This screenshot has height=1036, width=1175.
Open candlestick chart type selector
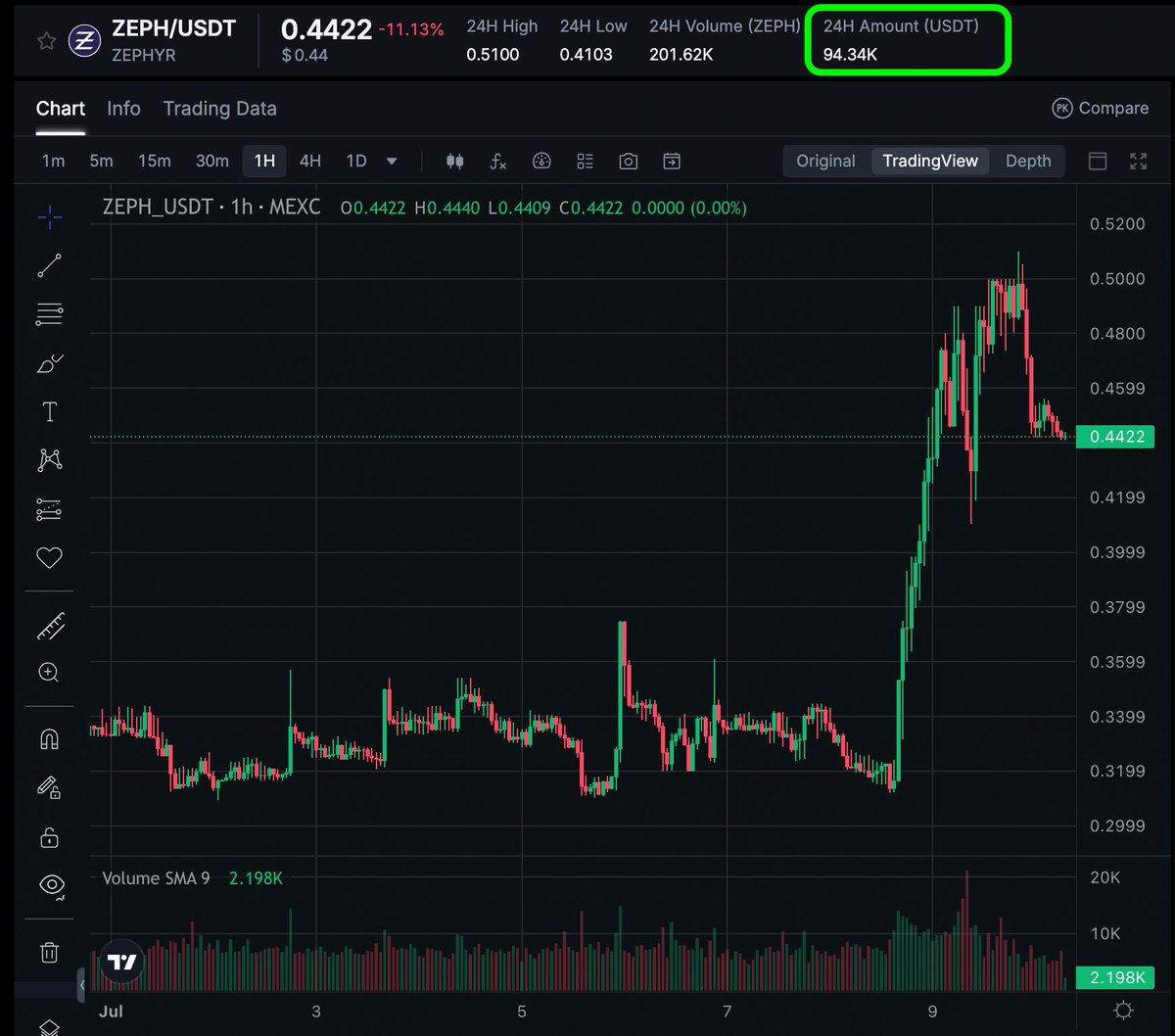tap(454, 162)
